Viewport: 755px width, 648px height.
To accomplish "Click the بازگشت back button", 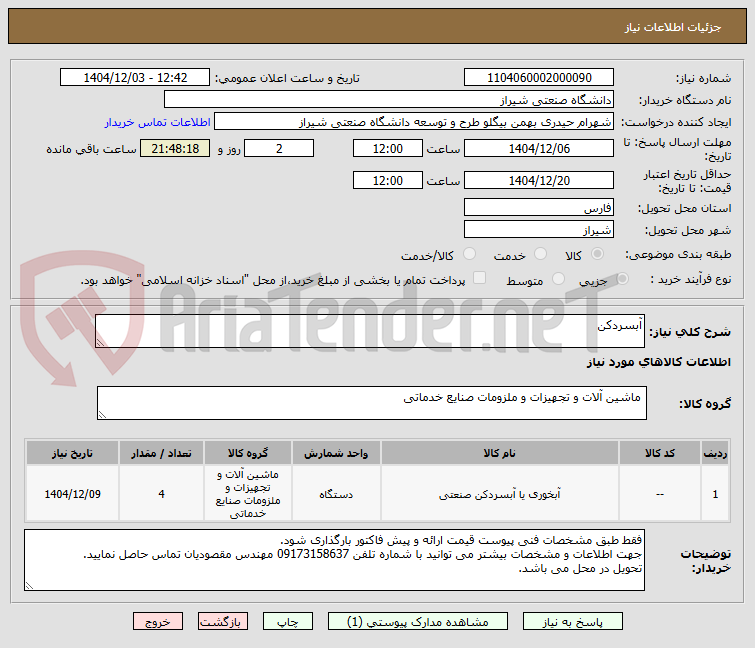I will tap(222, 621).
